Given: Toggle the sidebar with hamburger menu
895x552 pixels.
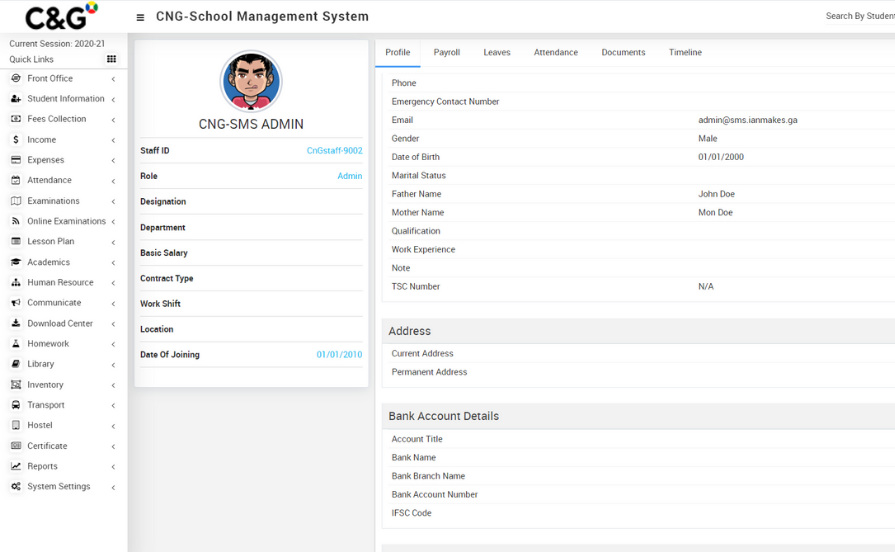Looking at the screenshot, I should click(140, 17).
